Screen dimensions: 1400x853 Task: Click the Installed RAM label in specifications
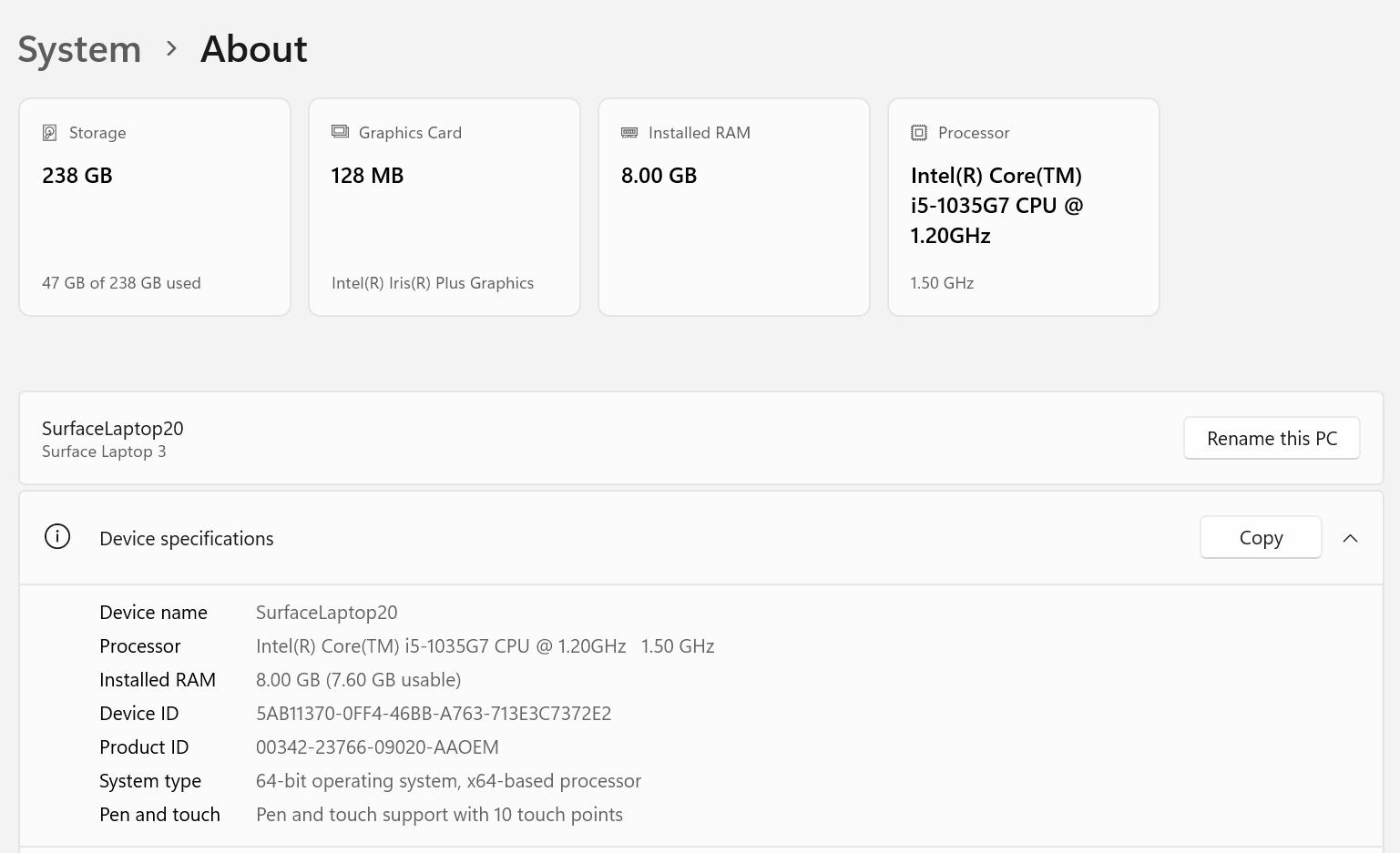click(158, 680)
